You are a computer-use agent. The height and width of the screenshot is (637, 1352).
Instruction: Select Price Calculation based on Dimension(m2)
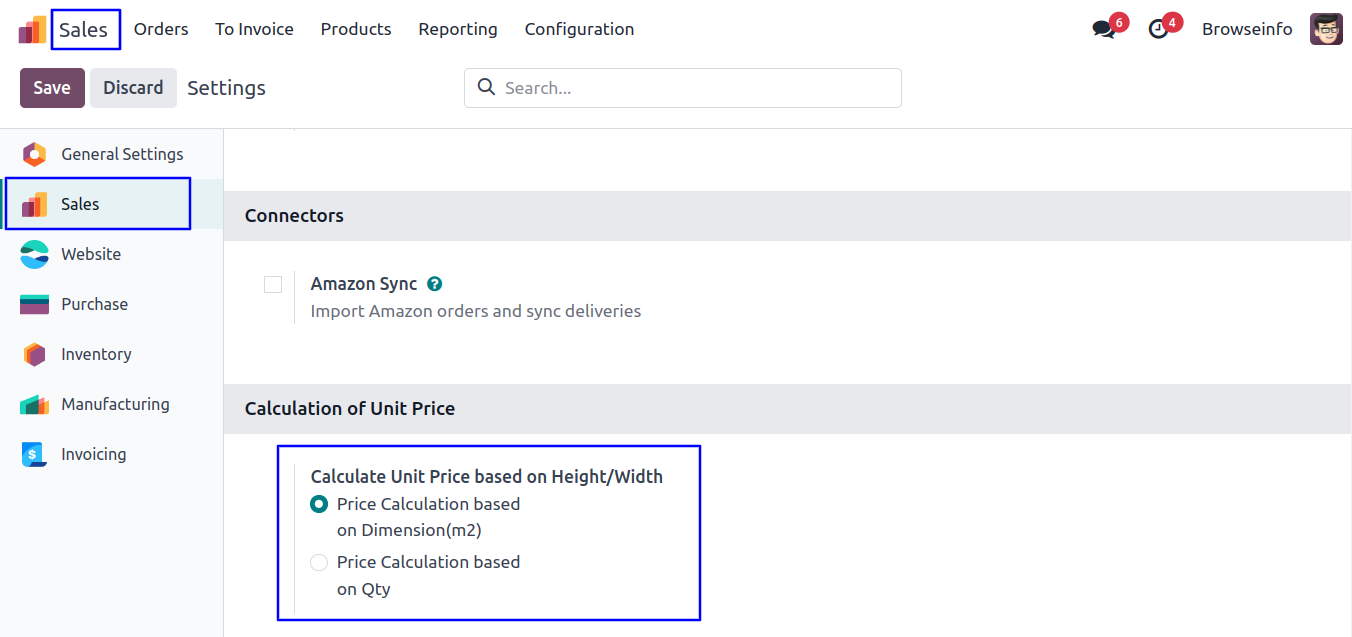(x=319, y=504)
